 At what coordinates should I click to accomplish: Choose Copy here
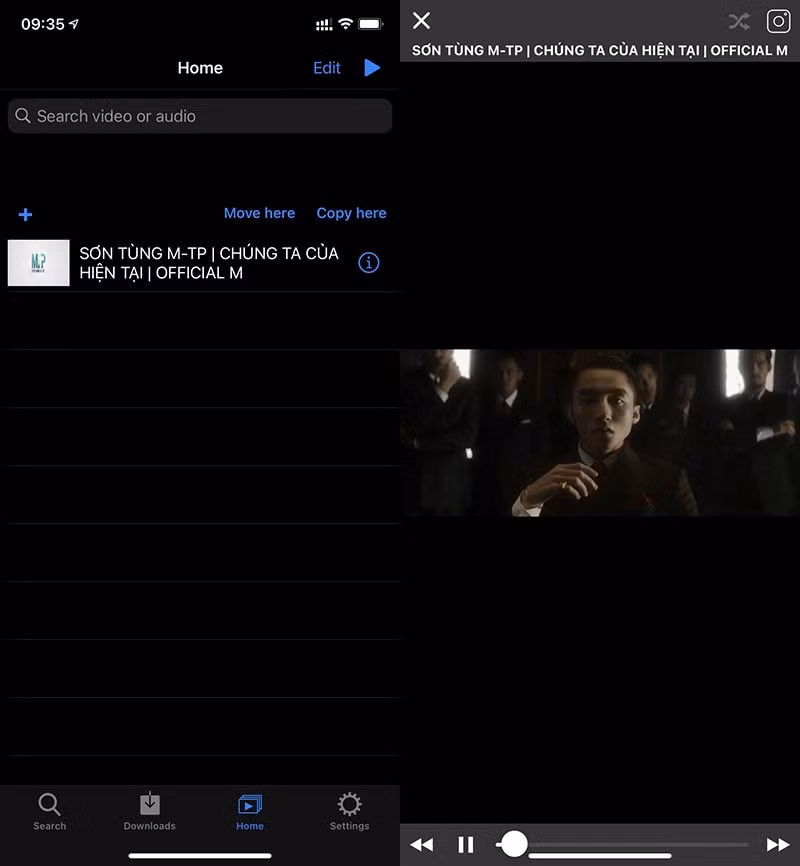pyautogui.click(x=351, y=213)
